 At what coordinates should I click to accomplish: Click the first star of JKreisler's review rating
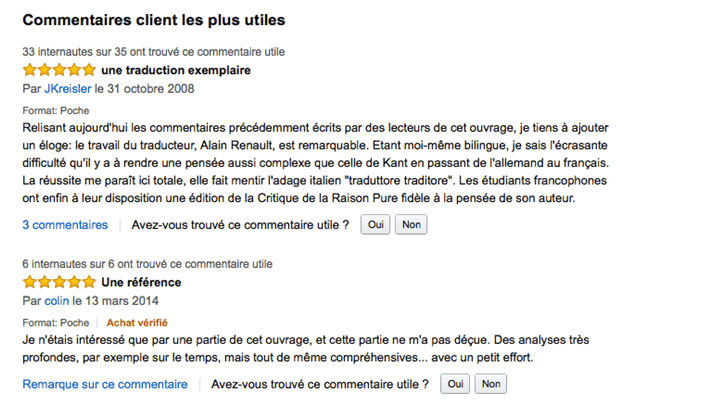(x=30, y=70)
